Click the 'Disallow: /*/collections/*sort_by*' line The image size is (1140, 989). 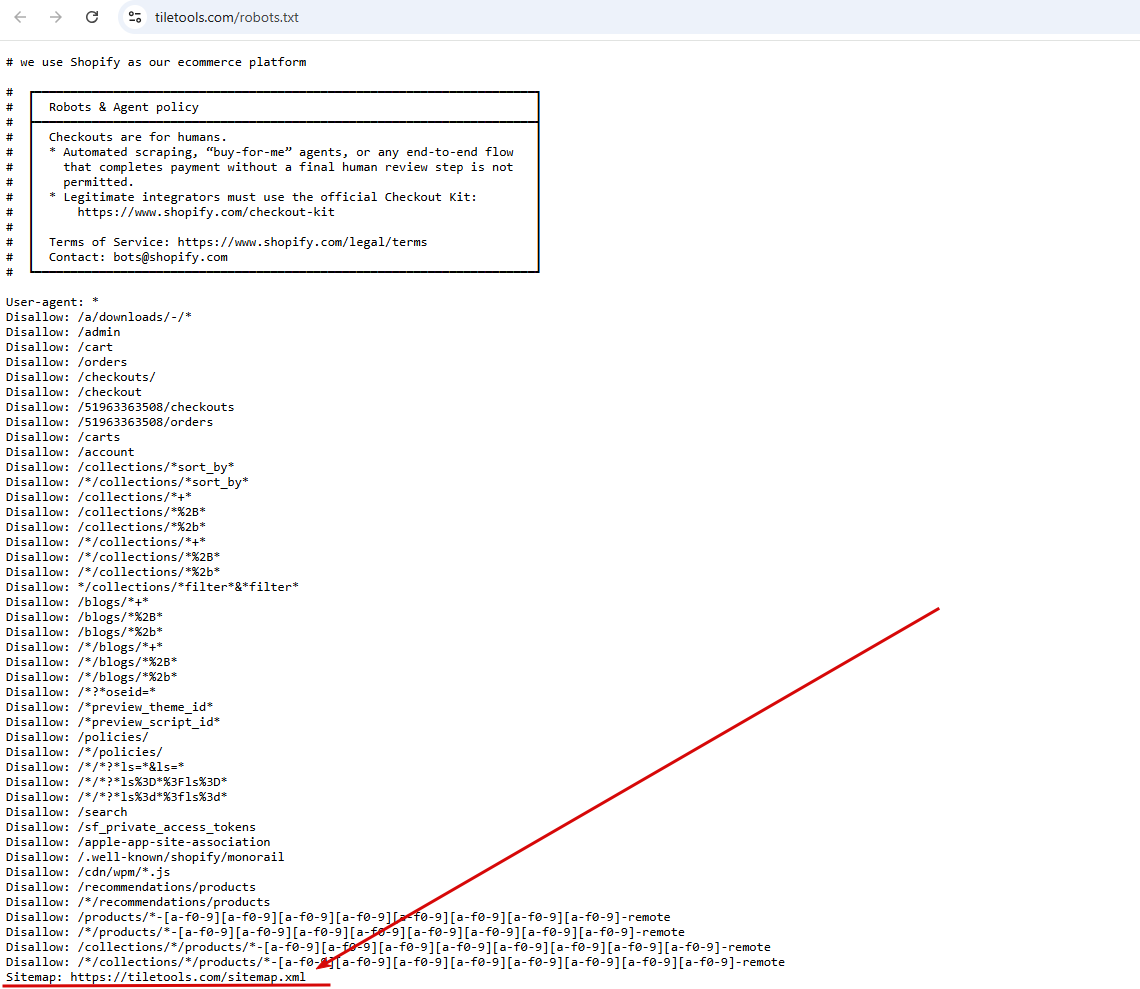coord(127,481)
